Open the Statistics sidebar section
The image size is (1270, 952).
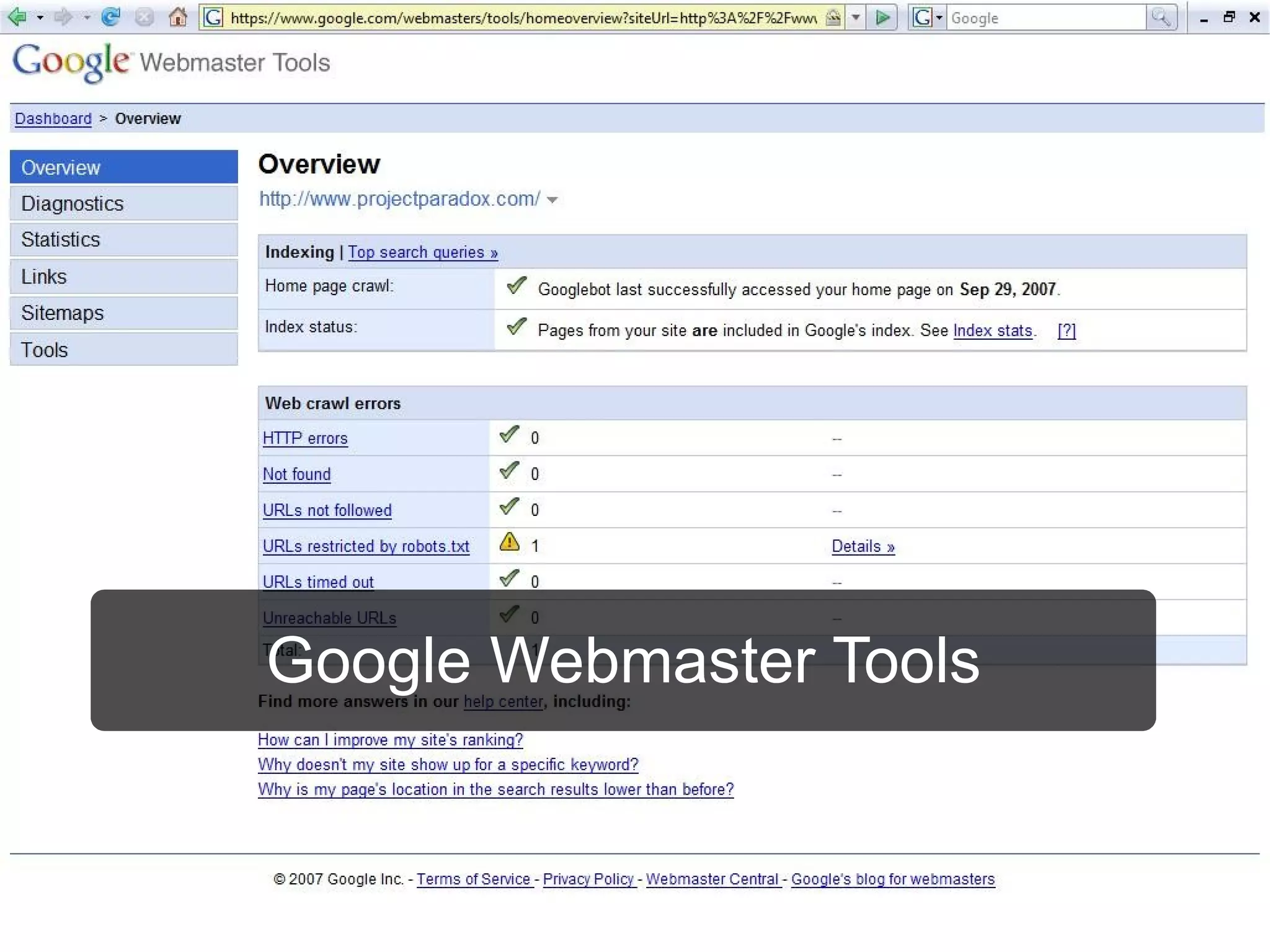[x=124, y=239]
